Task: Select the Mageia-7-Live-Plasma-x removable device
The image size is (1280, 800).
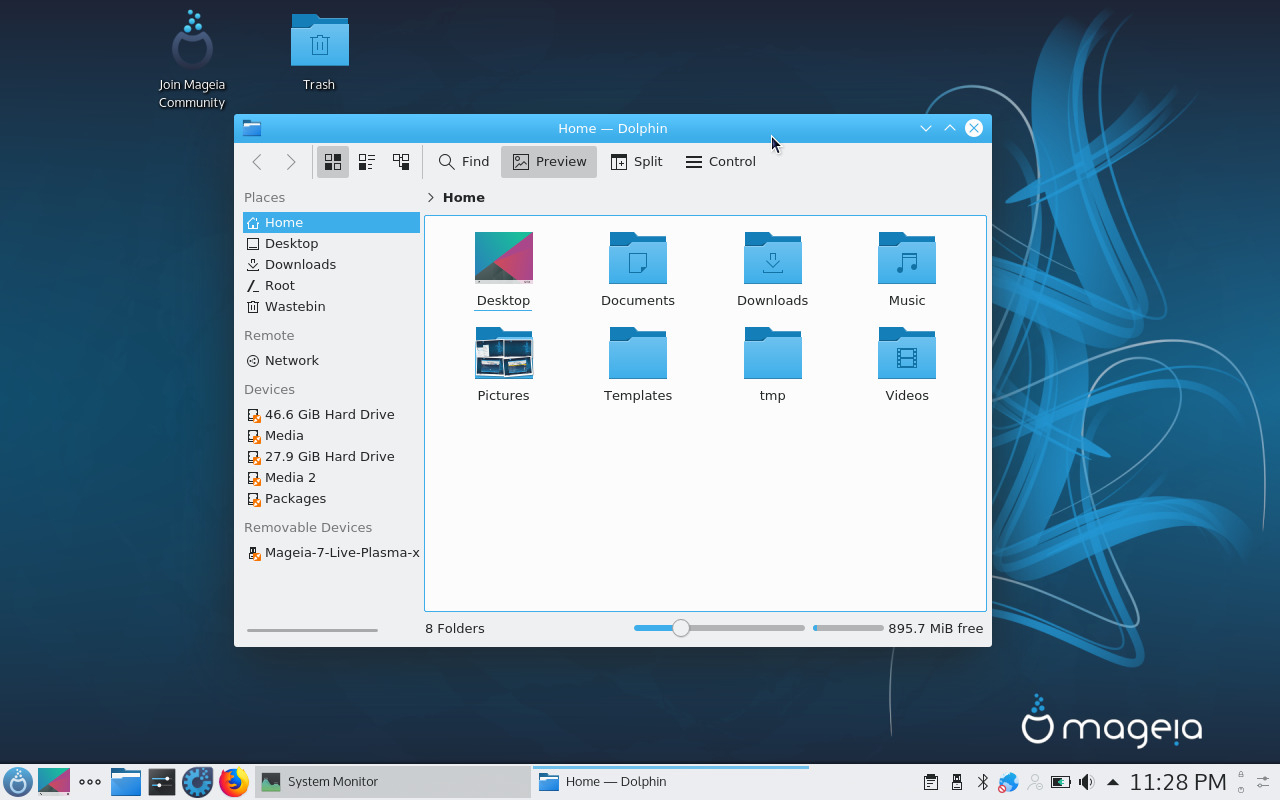Action: [x=331, y=553]
